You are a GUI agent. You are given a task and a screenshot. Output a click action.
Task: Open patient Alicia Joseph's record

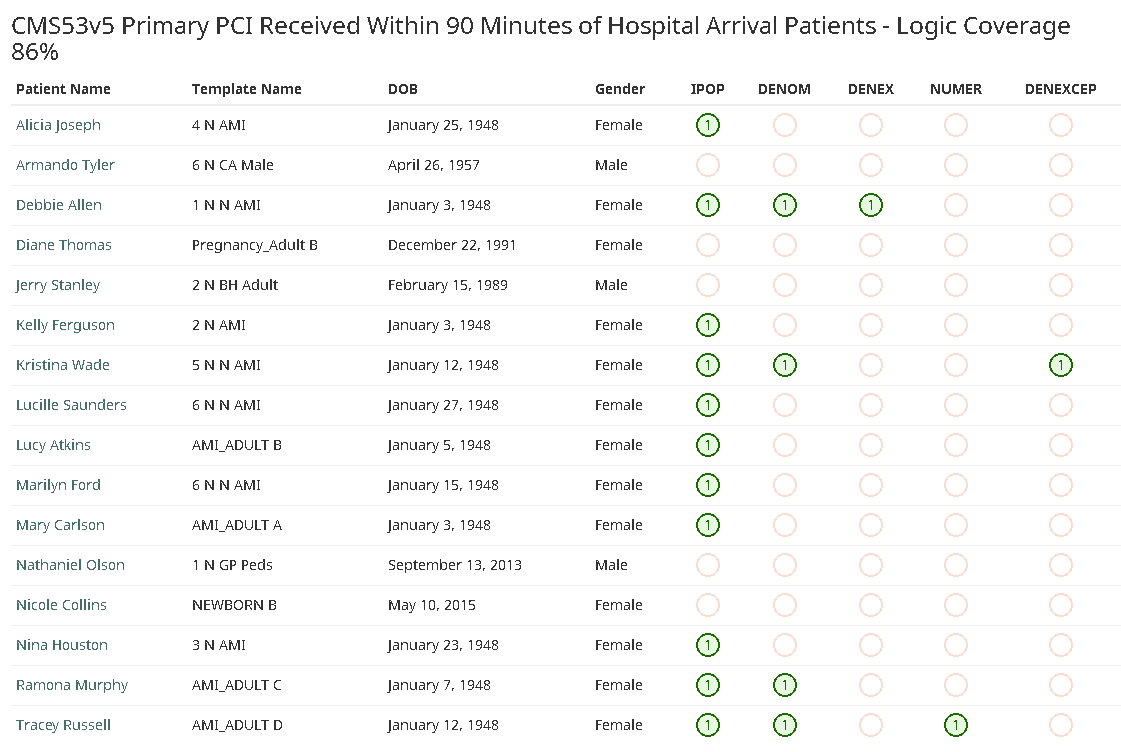click(58, 125)
